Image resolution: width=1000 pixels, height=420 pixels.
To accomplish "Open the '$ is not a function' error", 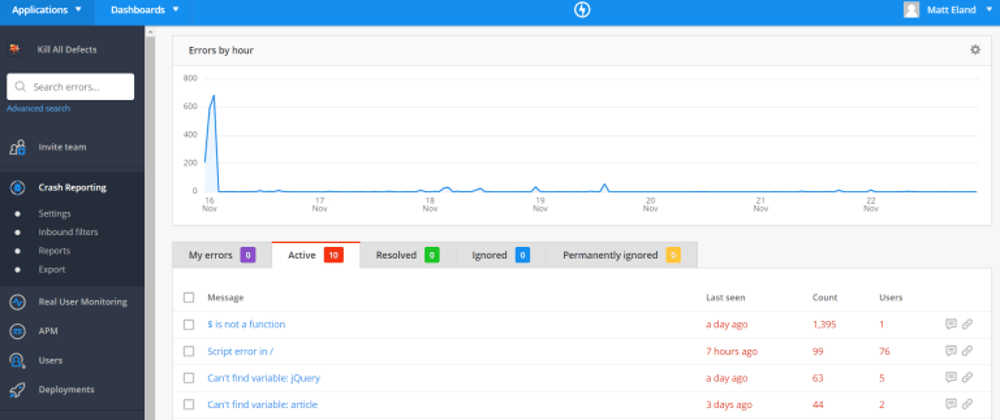I will (x=246, y=324).
